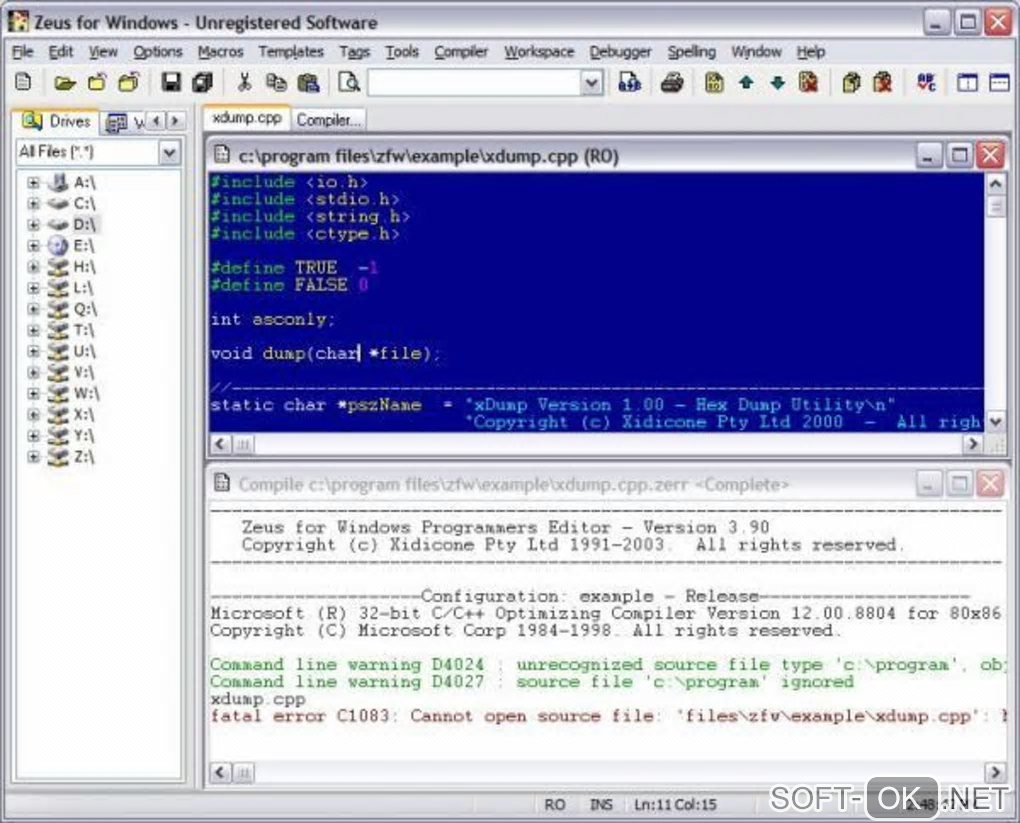Open the All Files (*.*) filter dropdown
The image size is (1020, 823).
(x=169, y=153)
